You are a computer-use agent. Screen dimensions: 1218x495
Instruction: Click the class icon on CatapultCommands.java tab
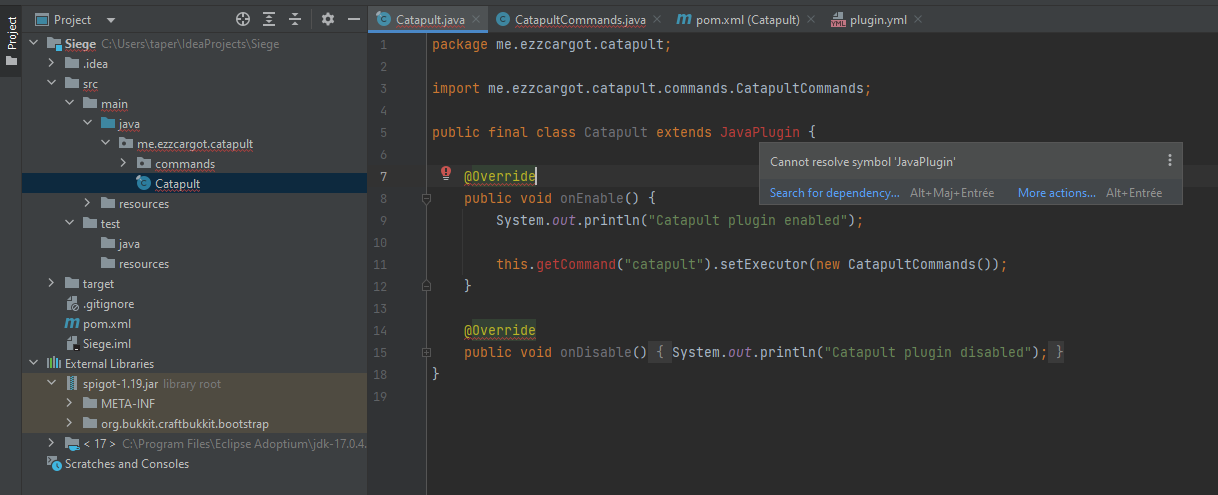pos(503,19)
